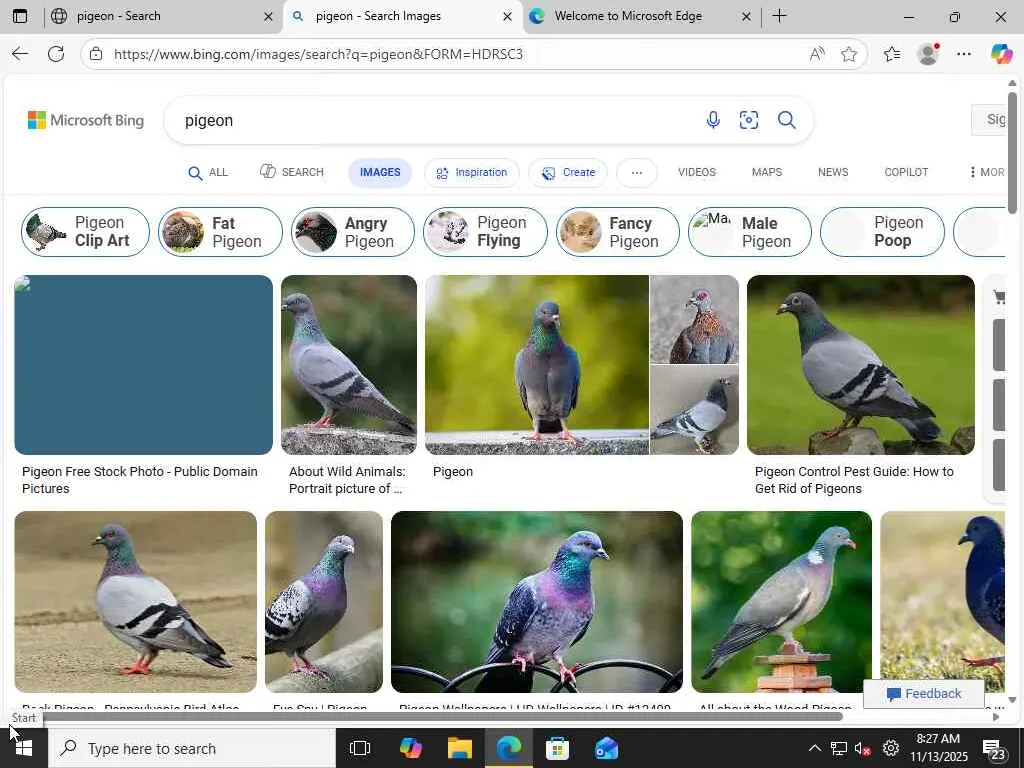Viewport: 1024px width, 768px height.
Task: Open the pigeon on grass pest guide image
Action: [861, 364]
